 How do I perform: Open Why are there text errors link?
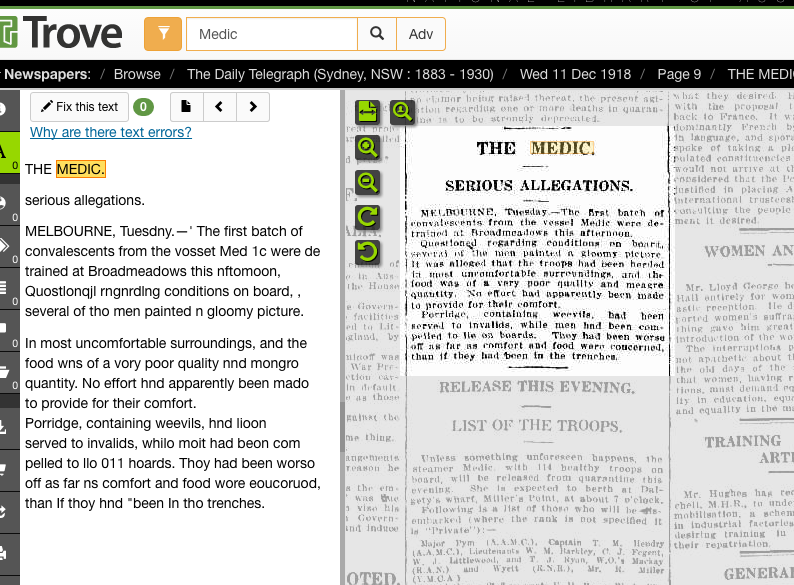[x=111, y=132]
